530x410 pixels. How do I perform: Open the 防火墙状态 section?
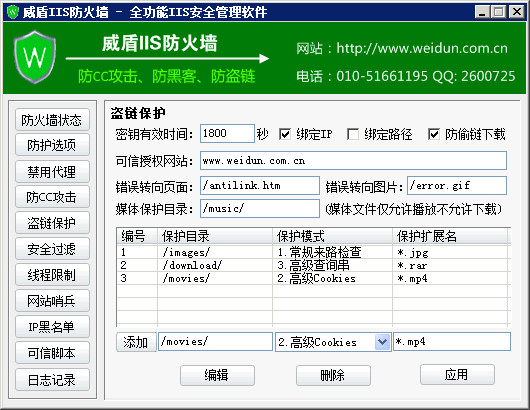(x=52, y=120)
